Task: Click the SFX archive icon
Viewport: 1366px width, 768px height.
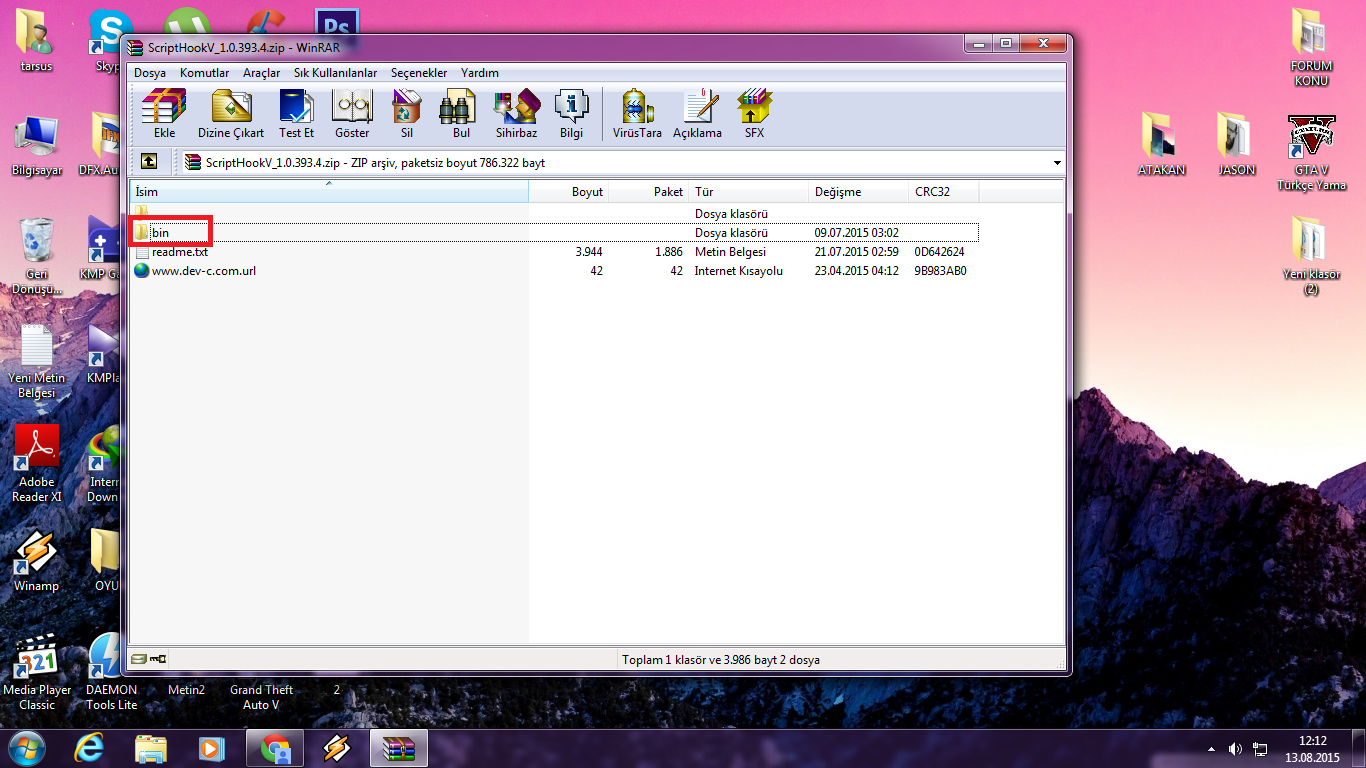Action: (x=754, y=114)
